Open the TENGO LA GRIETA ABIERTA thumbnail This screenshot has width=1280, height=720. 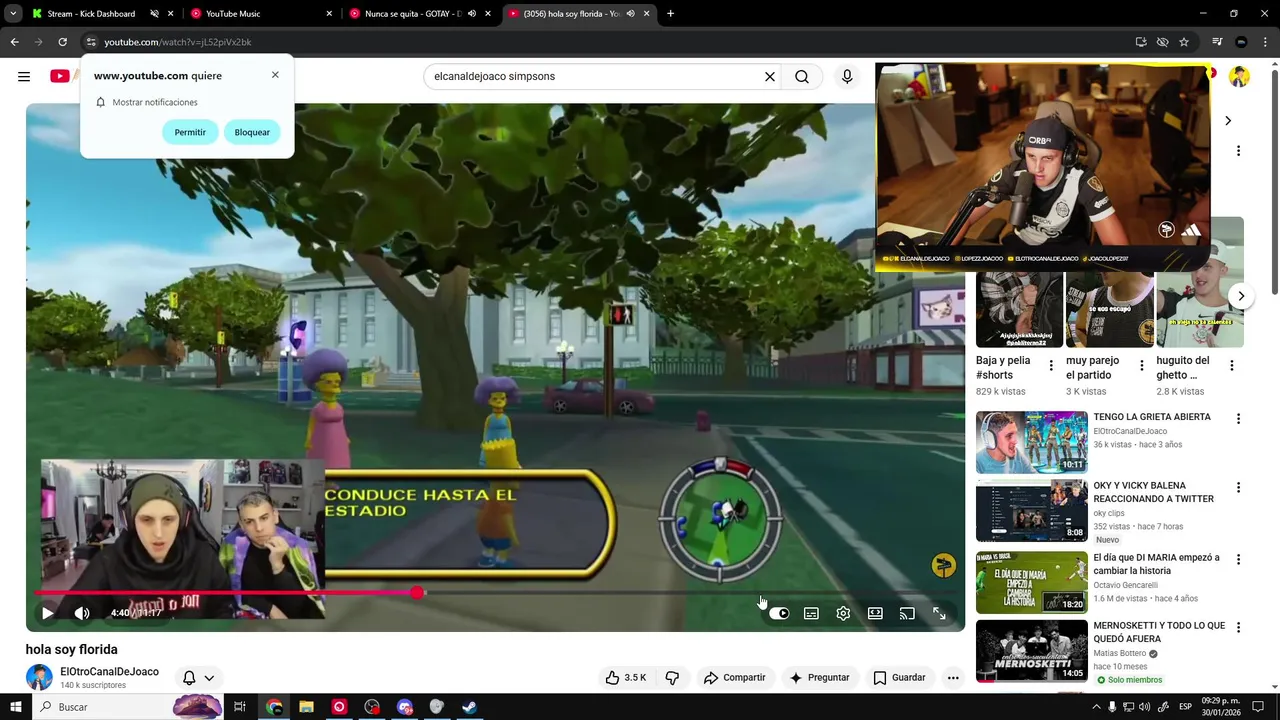(x=1031, y=442)
